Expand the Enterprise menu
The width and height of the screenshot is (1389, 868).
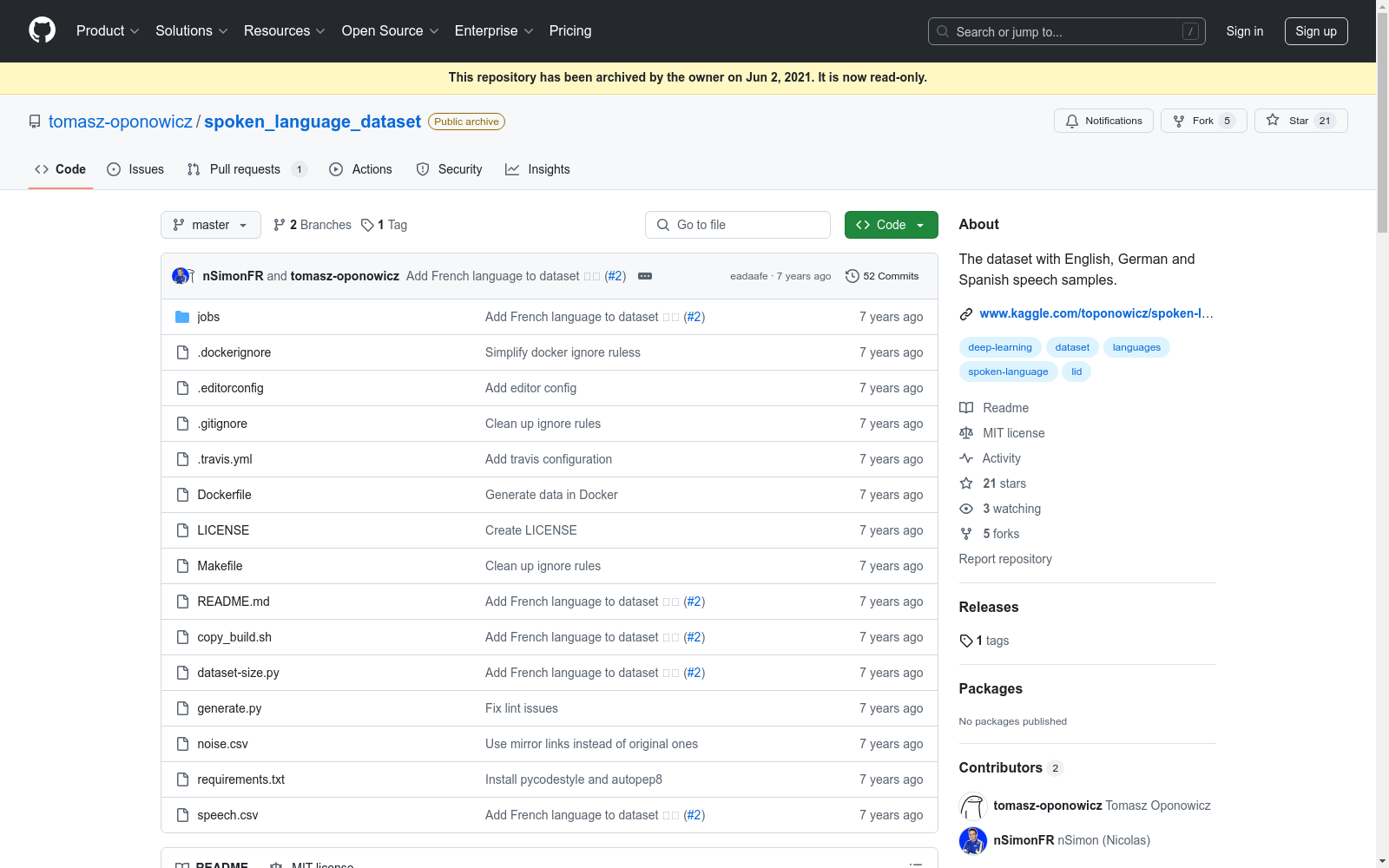click(x=494, y=31)
